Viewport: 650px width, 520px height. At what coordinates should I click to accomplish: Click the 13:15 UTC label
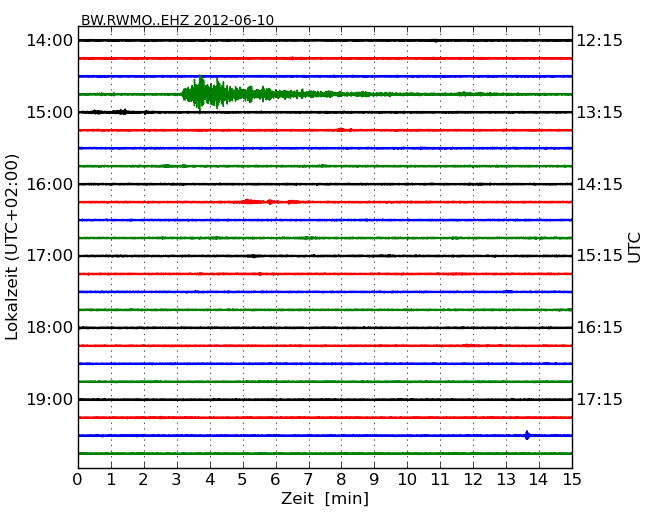[x=600, y=112]
